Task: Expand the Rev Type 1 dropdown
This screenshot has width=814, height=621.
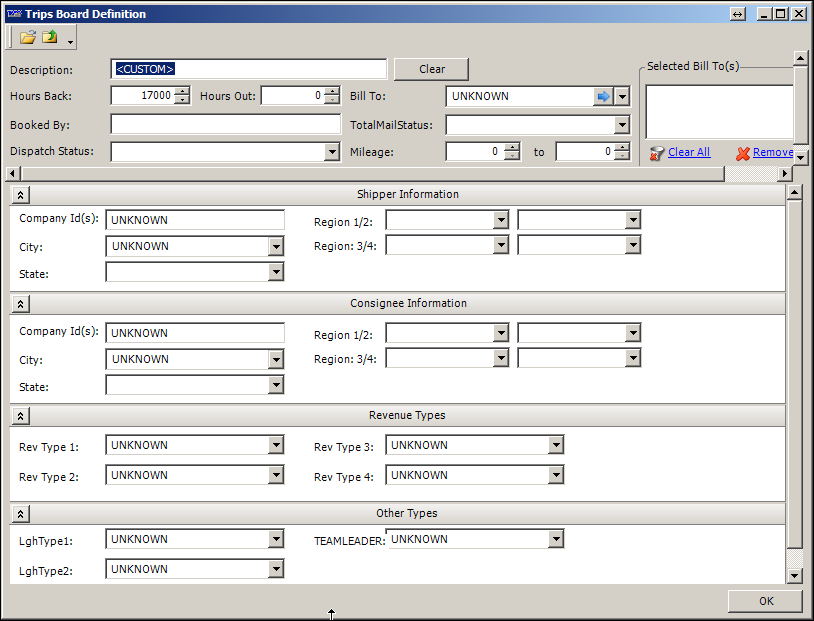Action: coord(276,446)
